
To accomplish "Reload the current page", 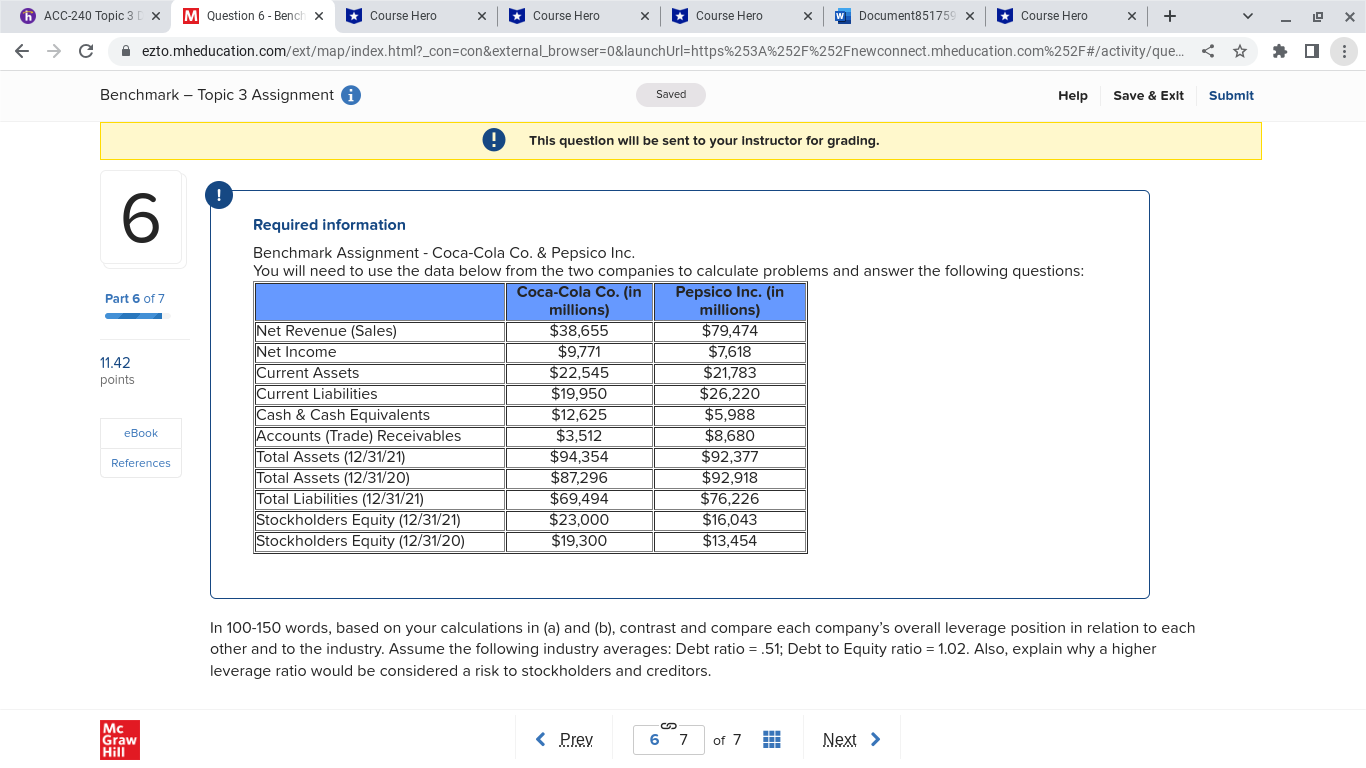I will 86,51.
